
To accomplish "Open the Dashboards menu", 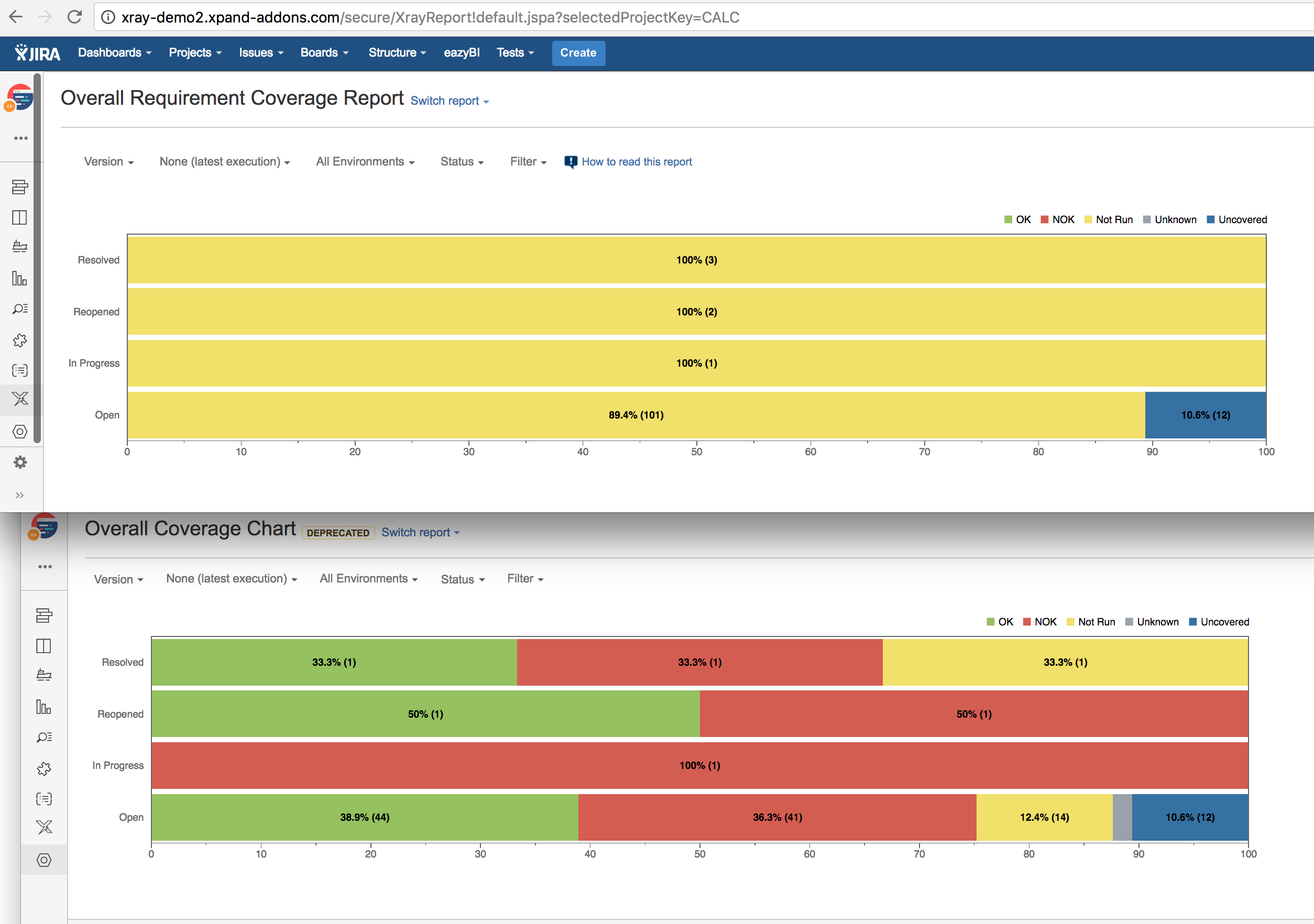I will [x=114, y=52].
